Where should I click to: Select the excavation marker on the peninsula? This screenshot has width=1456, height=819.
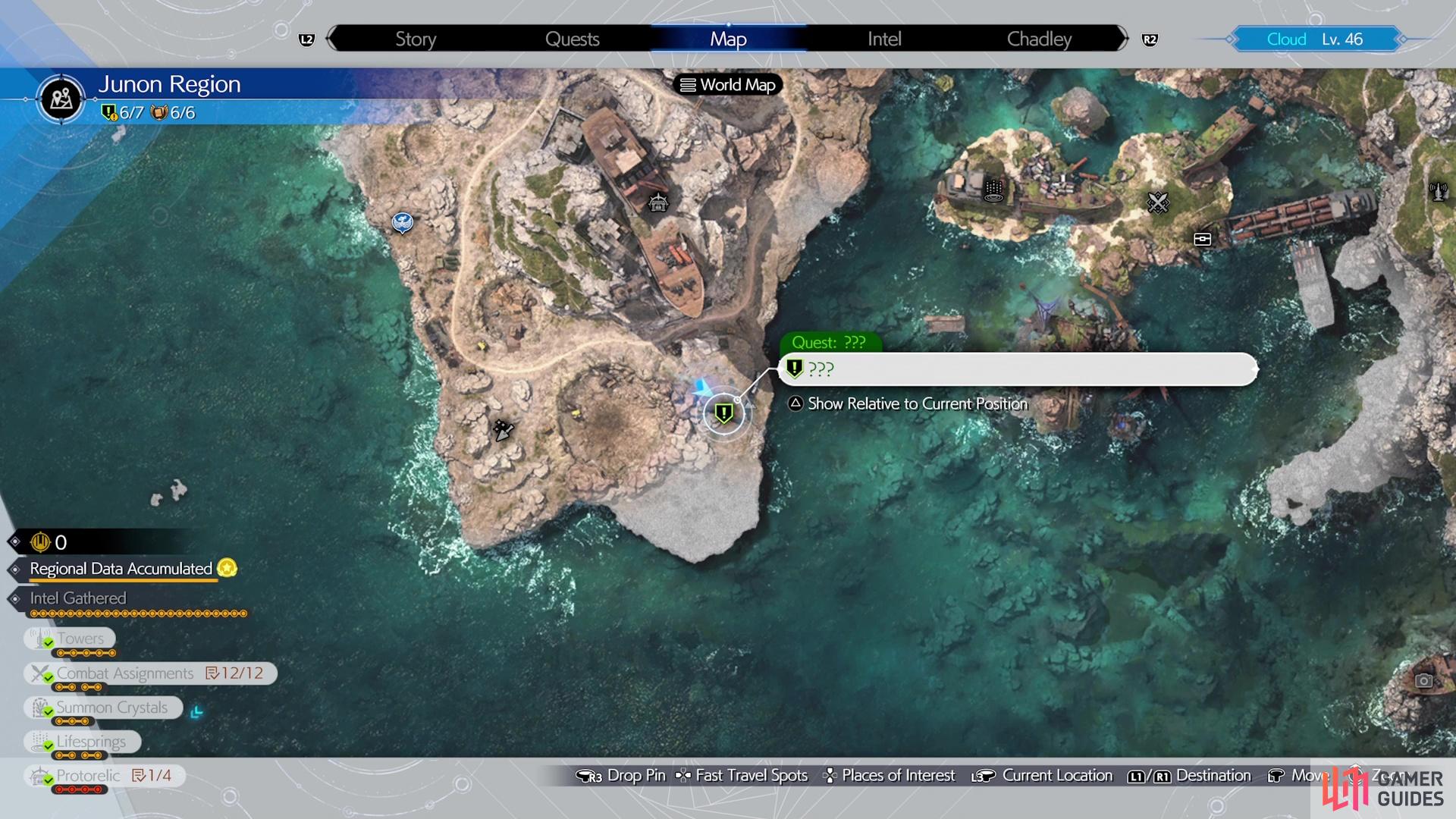pyautogui.click(x=502, y=430)
